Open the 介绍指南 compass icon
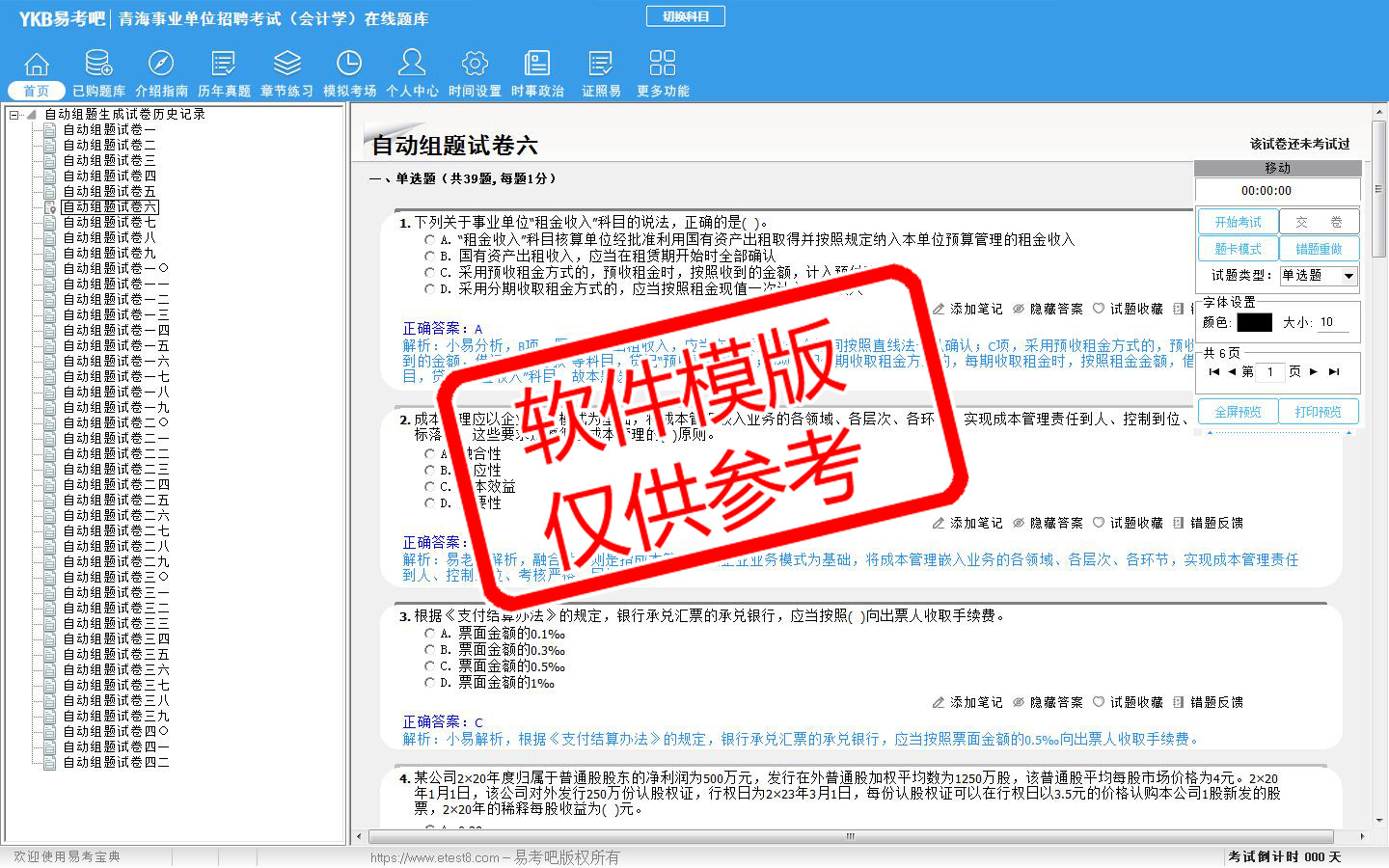 161,65
